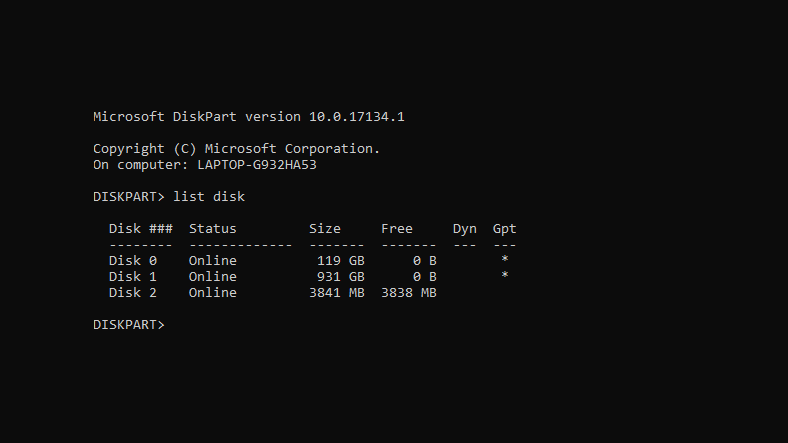Viewport: 788px width, 443px height.
Task: Click the Microsoft Corporation copyright line
Action: tap(236, 149)
